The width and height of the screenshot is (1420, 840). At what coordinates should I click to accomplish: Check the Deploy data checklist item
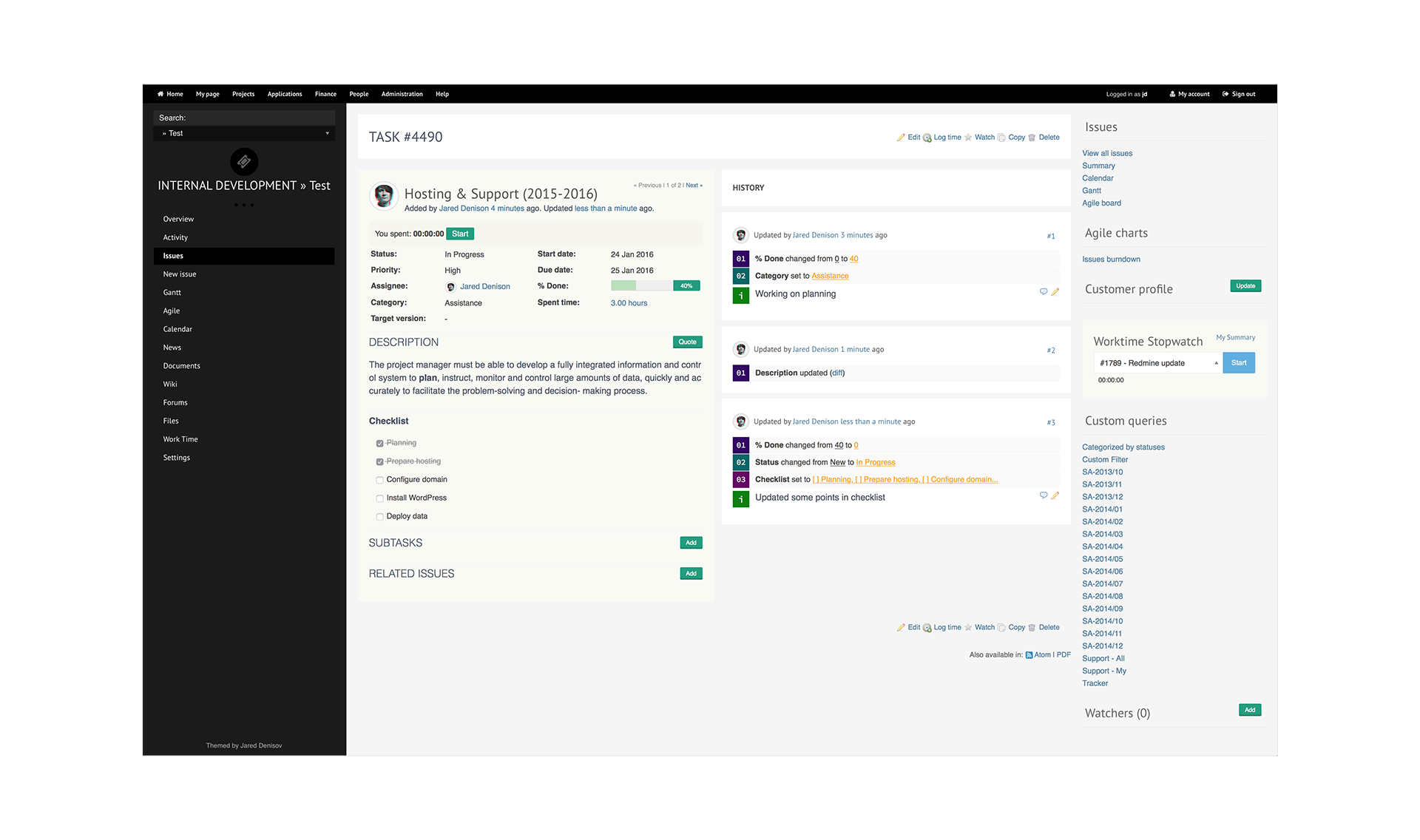point(379,517)
